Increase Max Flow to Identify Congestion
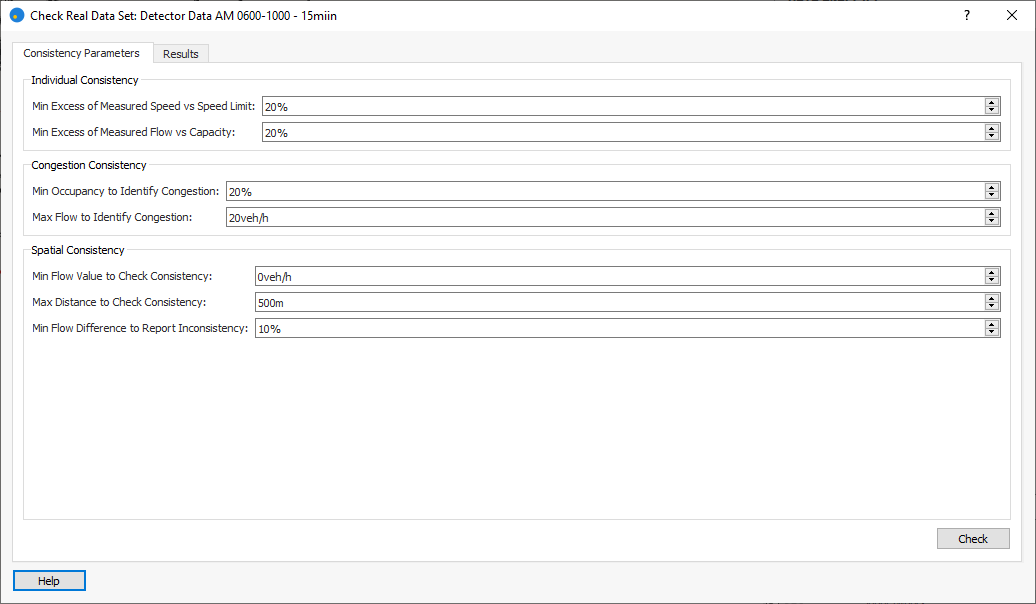 (x=991, y=213)
